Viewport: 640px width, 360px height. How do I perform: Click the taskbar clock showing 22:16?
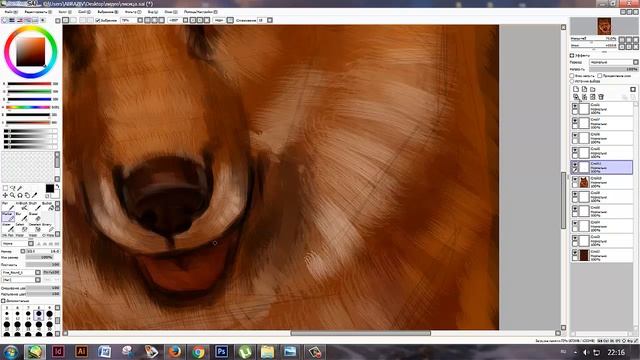coord(616,352)
